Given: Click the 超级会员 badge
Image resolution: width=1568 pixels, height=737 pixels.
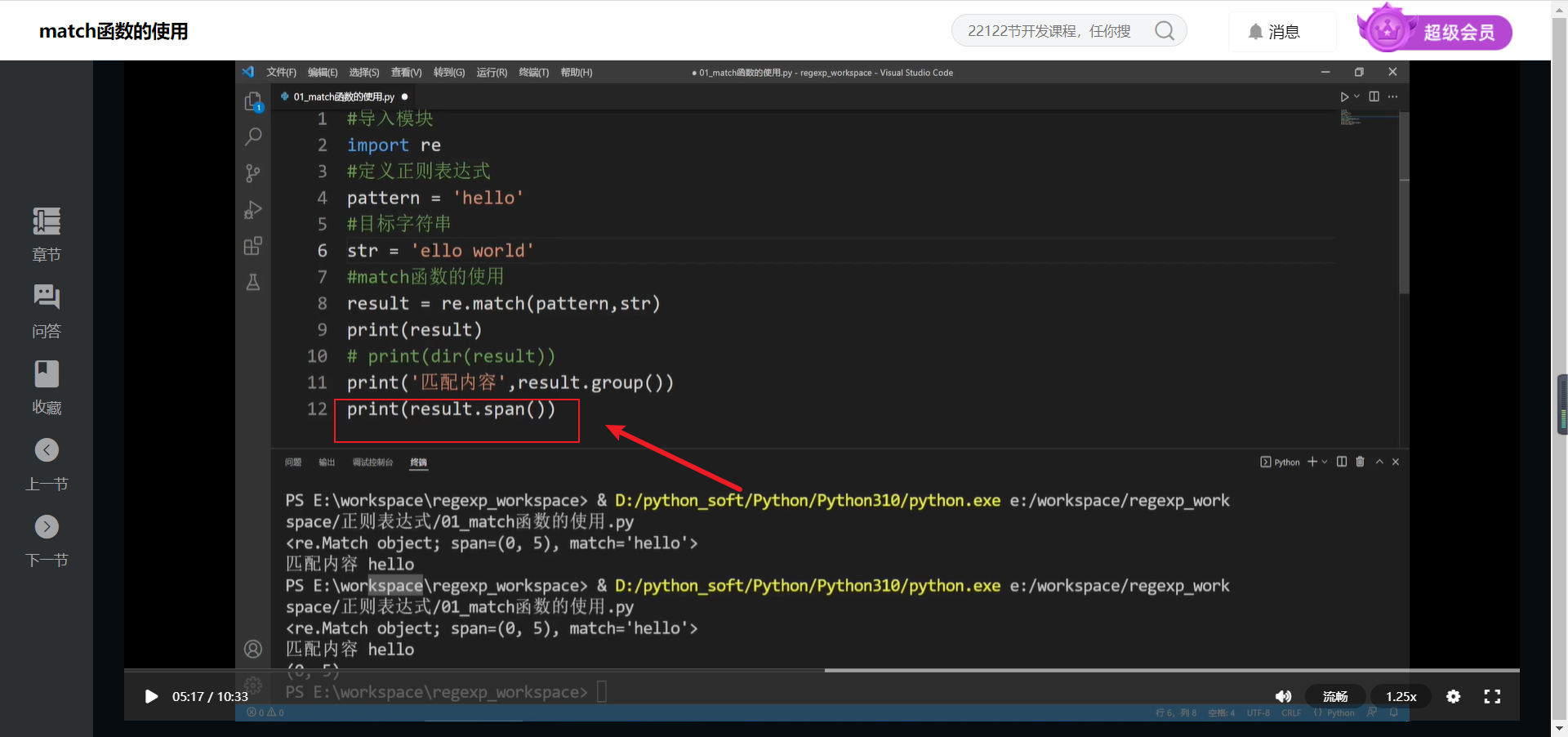Looking at the screenshot, I should [x=1434, y=29].
